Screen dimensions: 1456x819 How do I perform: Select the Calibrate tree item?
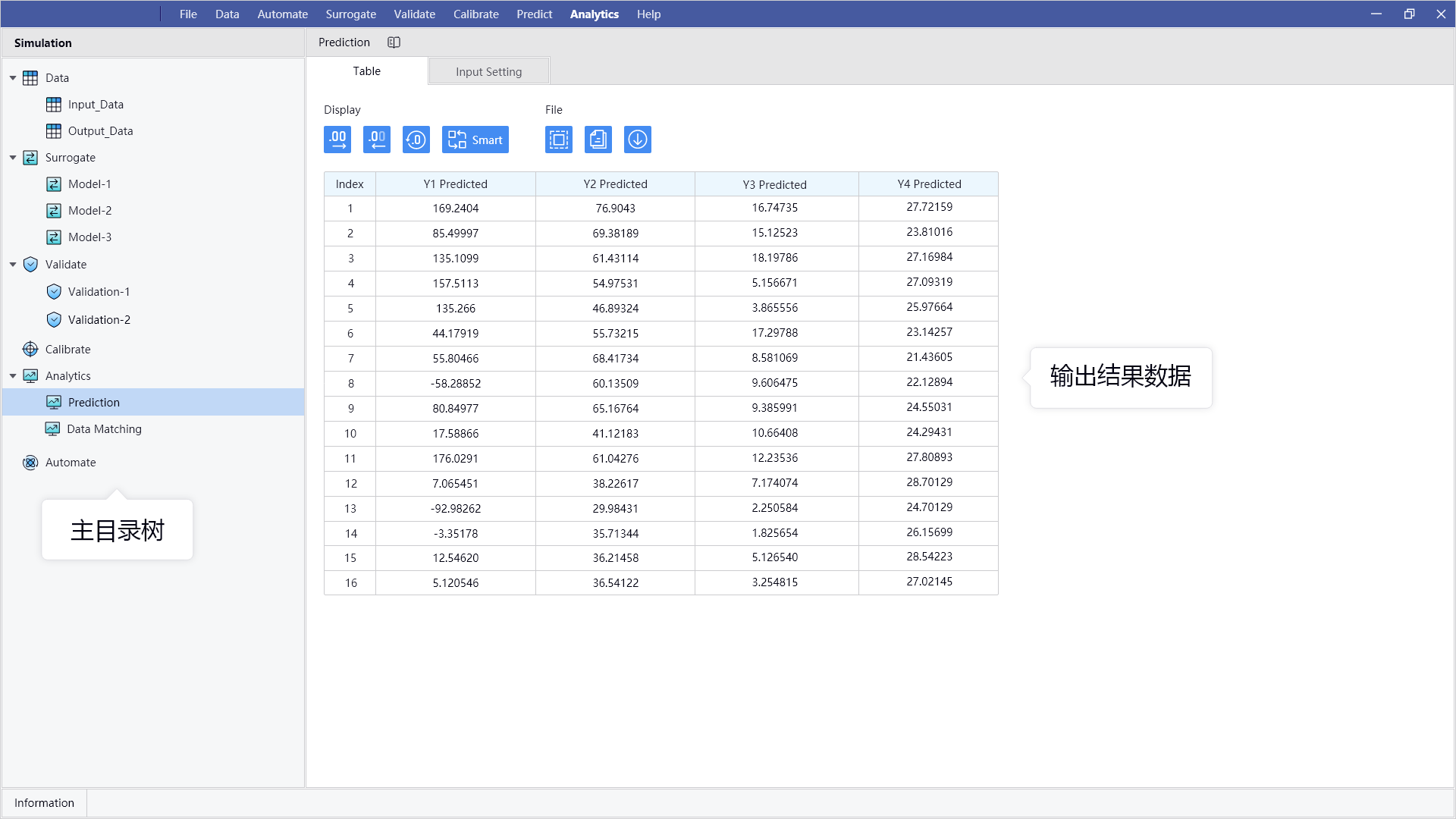tap(67, 350)
